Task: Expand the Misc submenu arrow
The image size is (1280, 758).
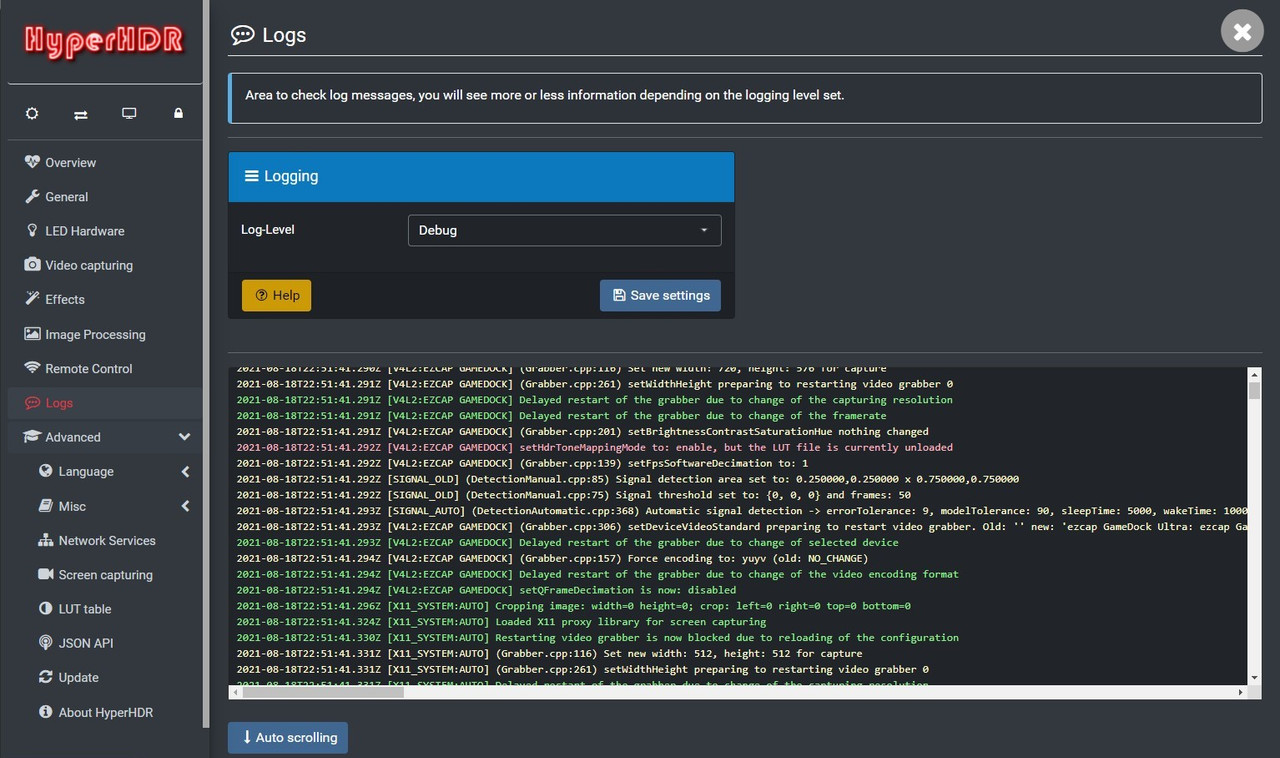Action: pyautogui.click(x=185, y=506)
